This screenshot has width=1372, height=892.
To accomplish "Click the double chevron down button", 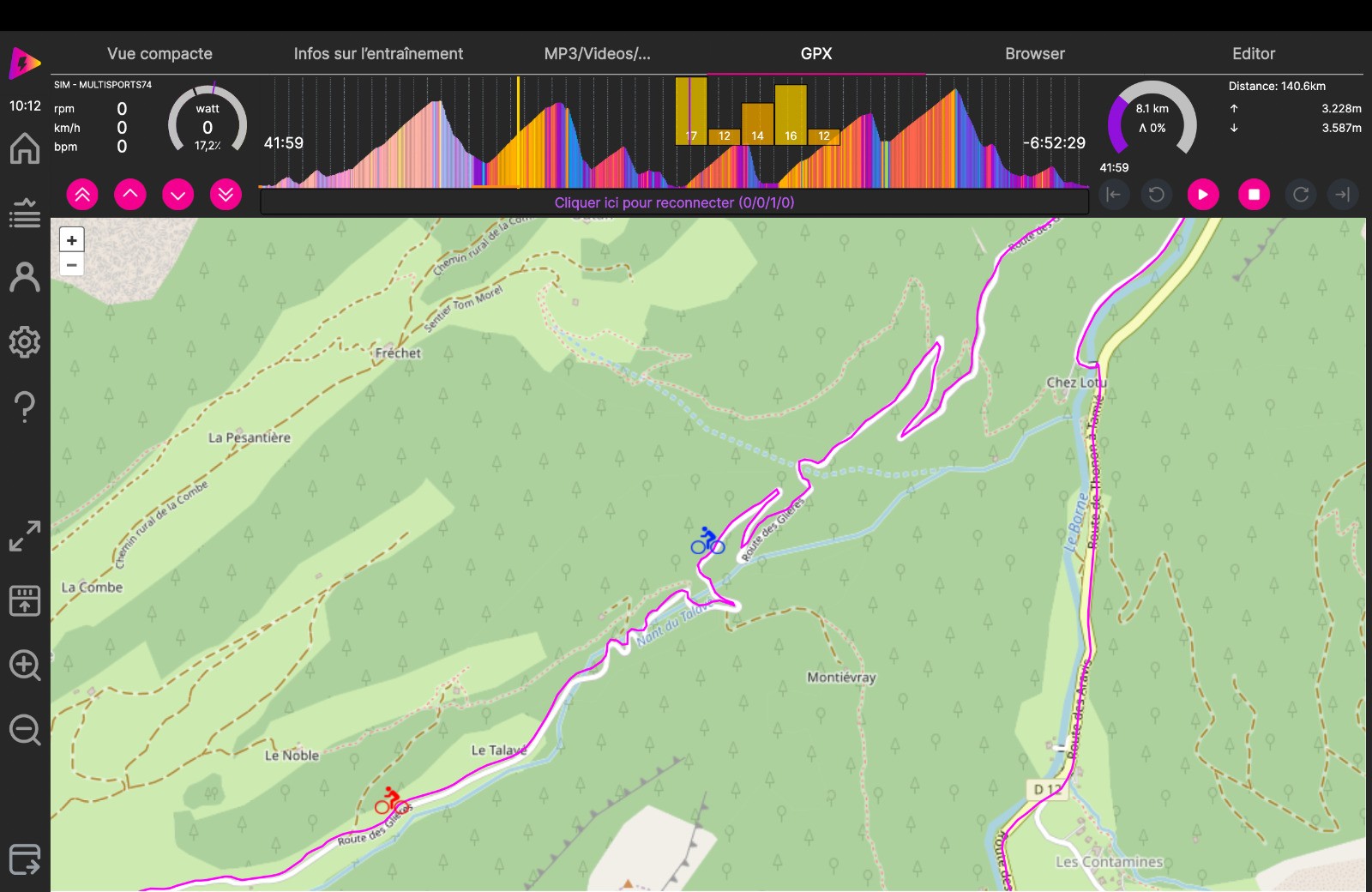I will (x=226, y=195).
